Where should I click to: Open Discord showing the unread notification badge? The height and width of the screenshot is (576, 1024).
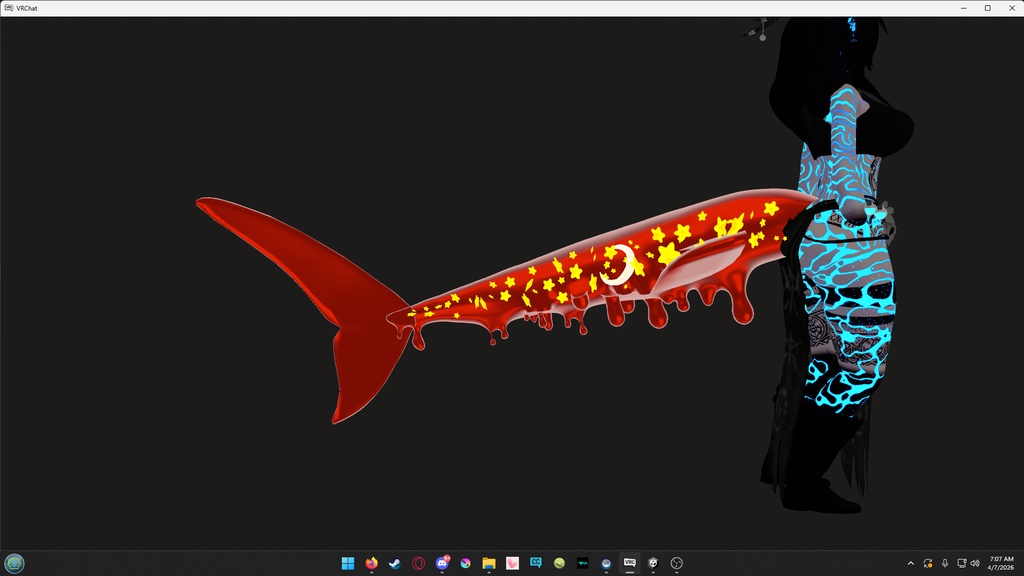tap(442, 563)
